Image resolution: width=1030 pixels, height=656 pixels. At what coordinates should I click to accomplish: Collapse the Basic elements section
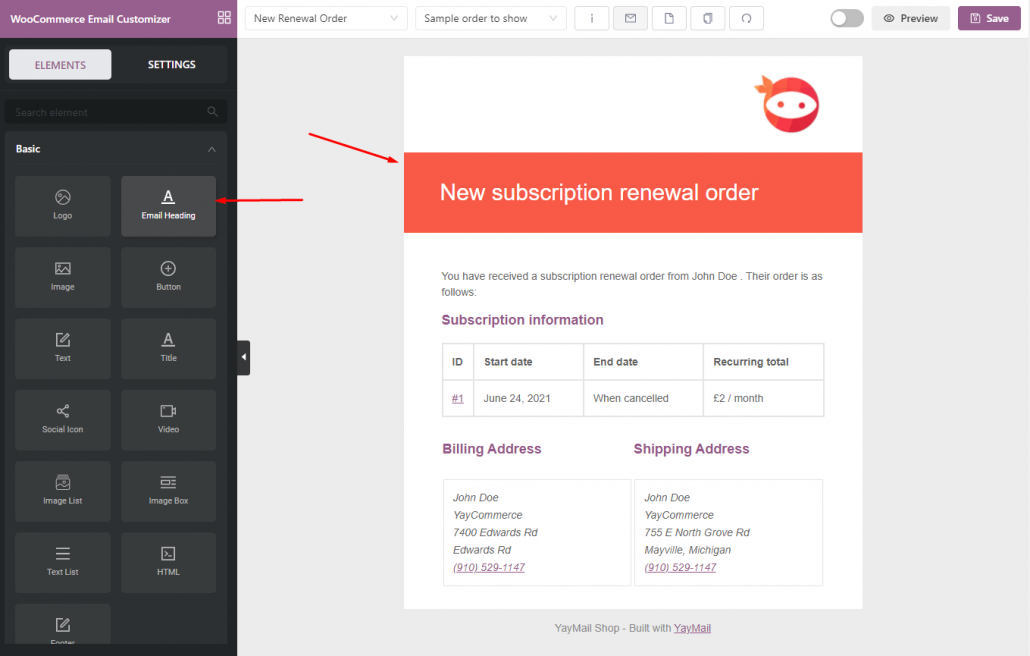click(212, 149)
